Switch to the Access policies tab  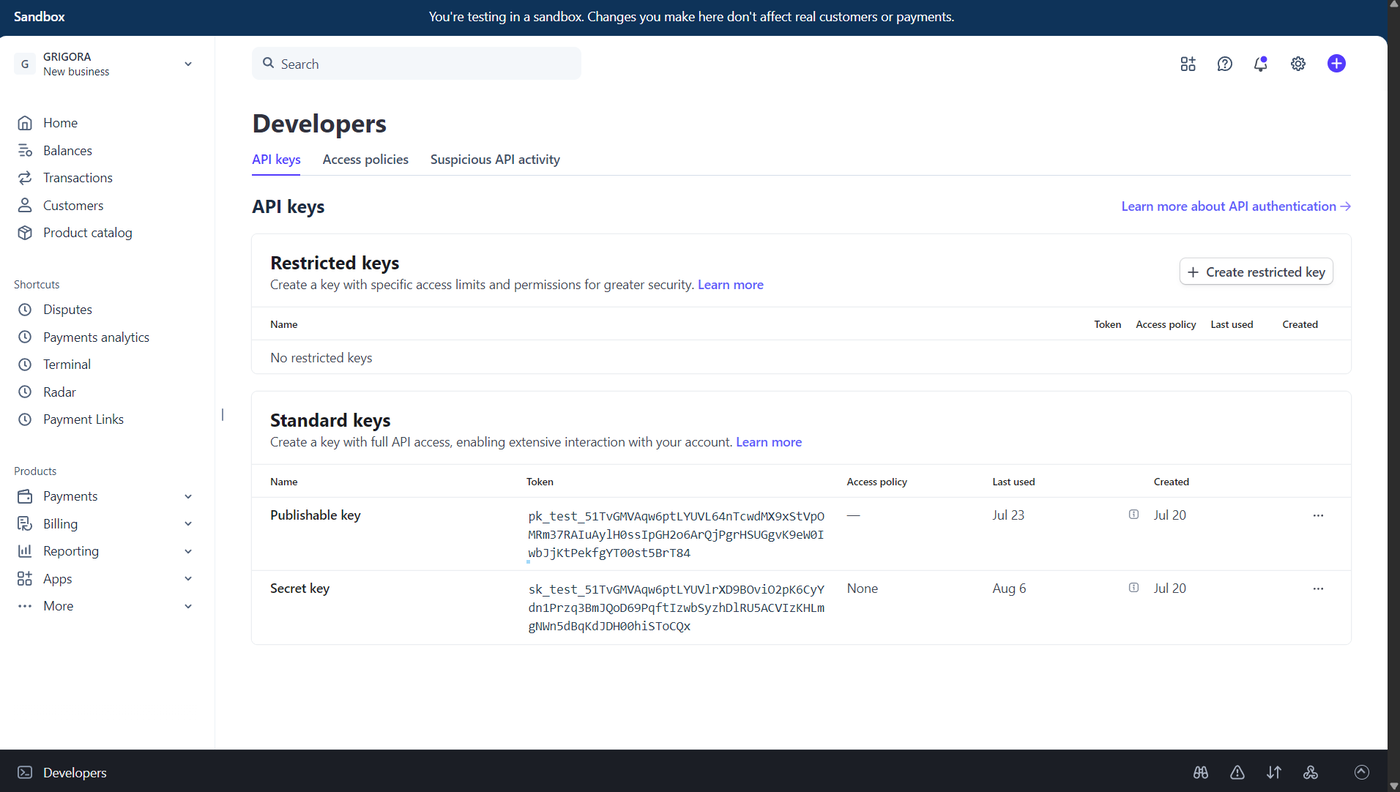(x=365, y=159)
